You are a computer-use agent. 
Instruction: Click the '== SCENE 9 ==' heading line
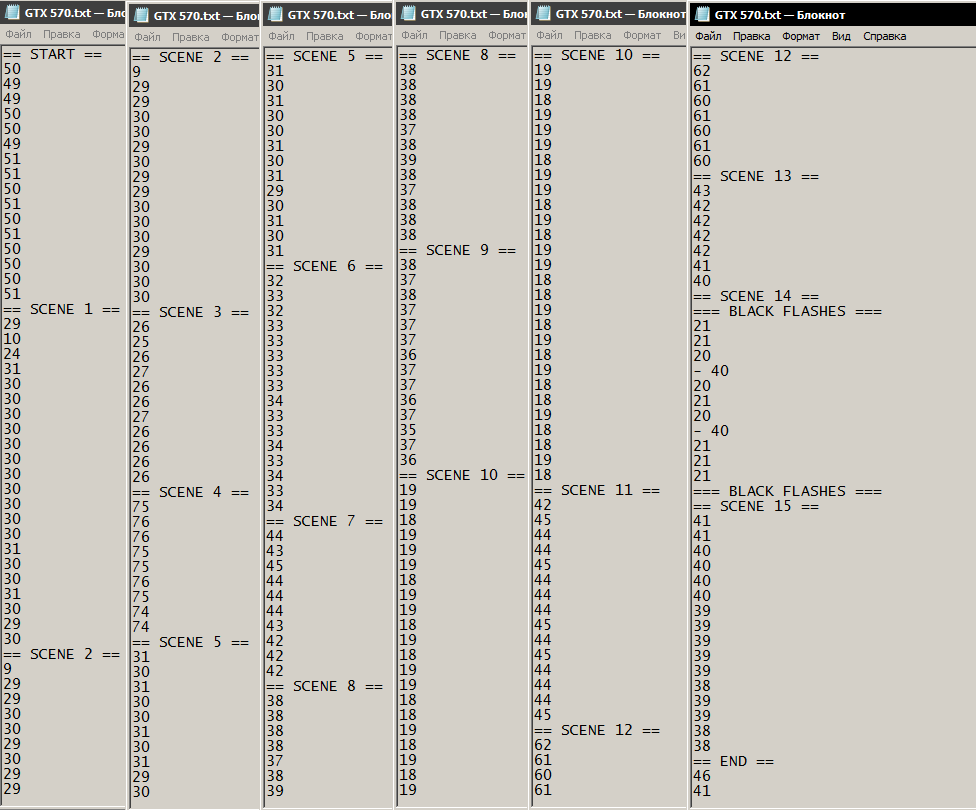[x=458, y=250]
